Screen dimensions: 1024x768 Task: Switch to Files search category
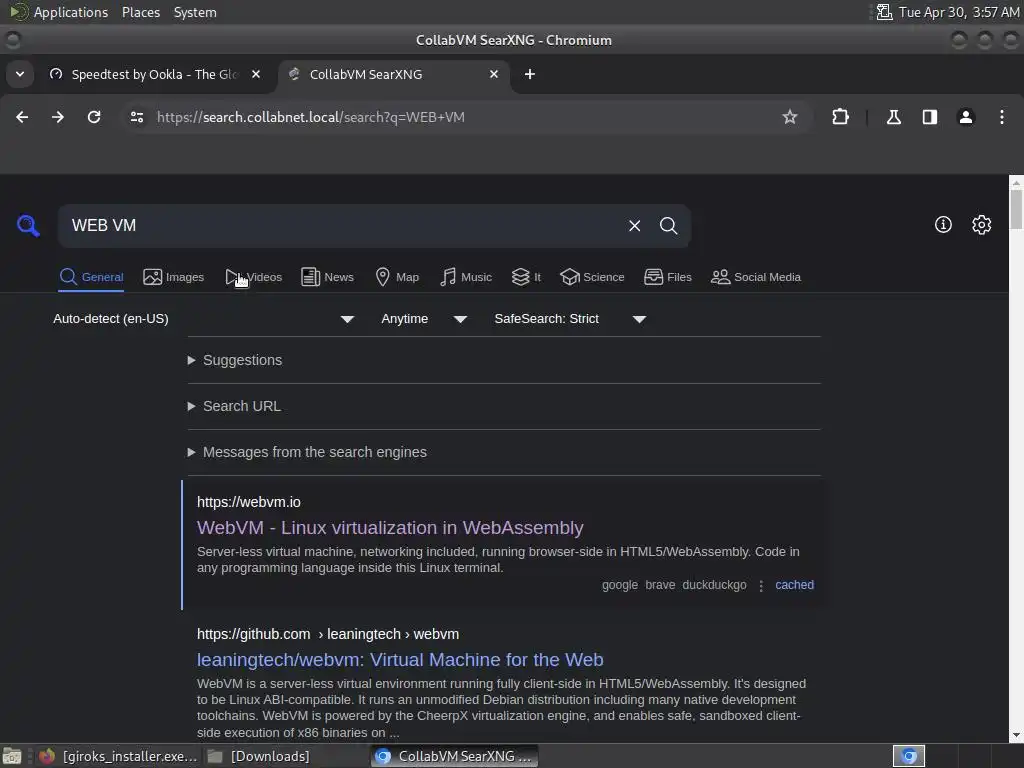point(667,277)
